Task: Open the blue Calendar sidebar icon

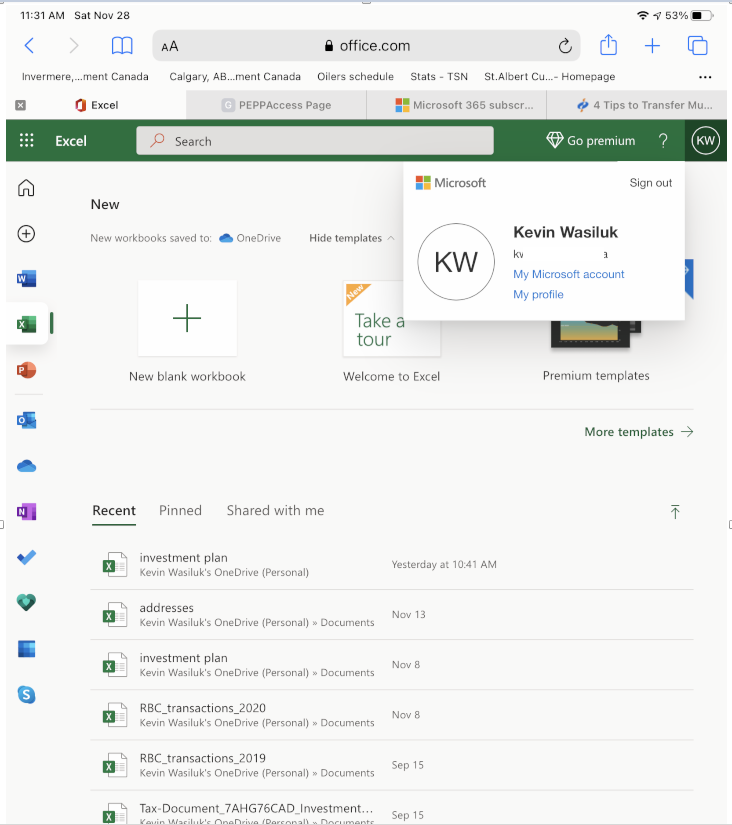Action: (26, 649)
